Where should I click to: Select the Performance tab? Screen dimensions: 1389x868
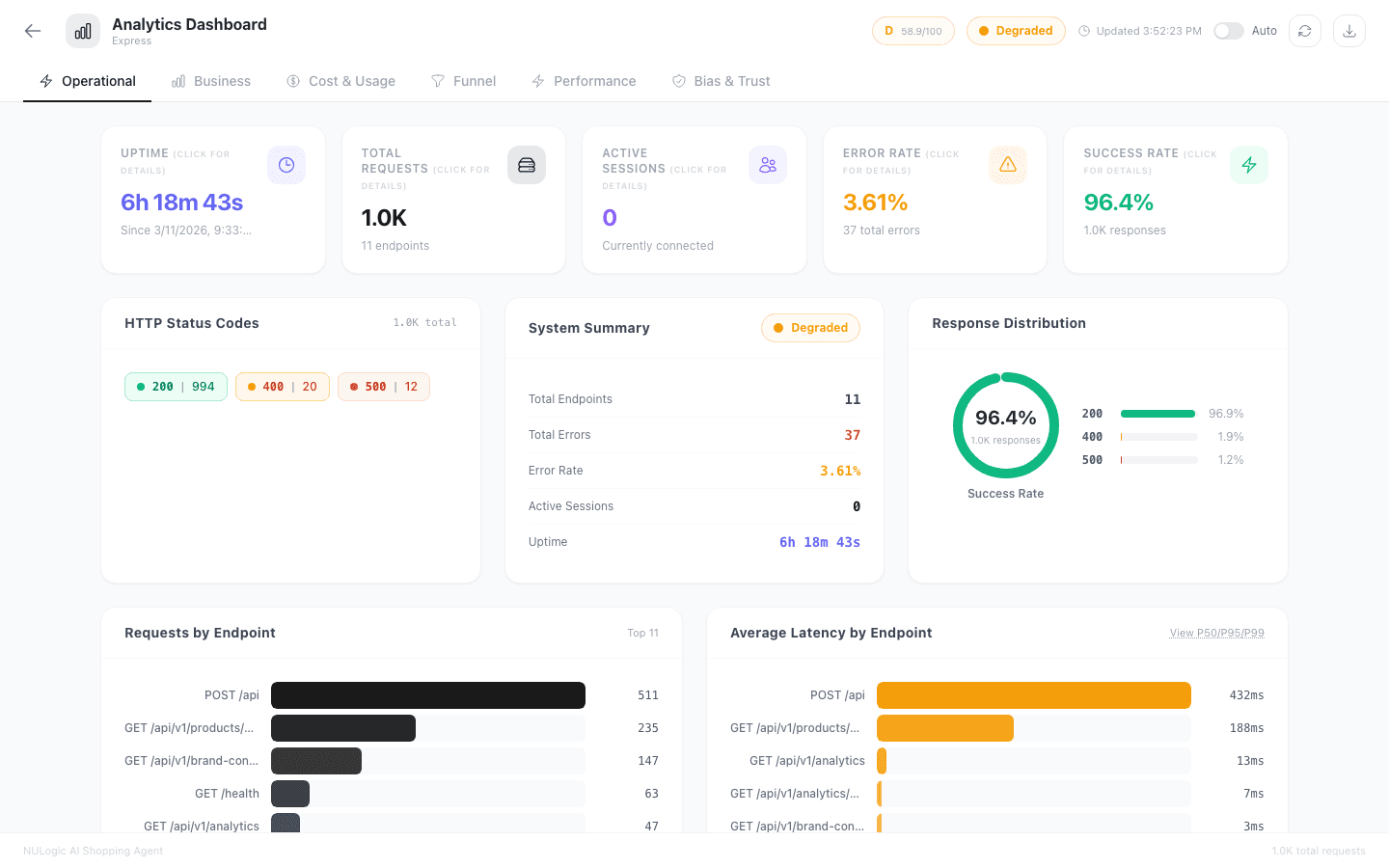[x=584, y=81]
